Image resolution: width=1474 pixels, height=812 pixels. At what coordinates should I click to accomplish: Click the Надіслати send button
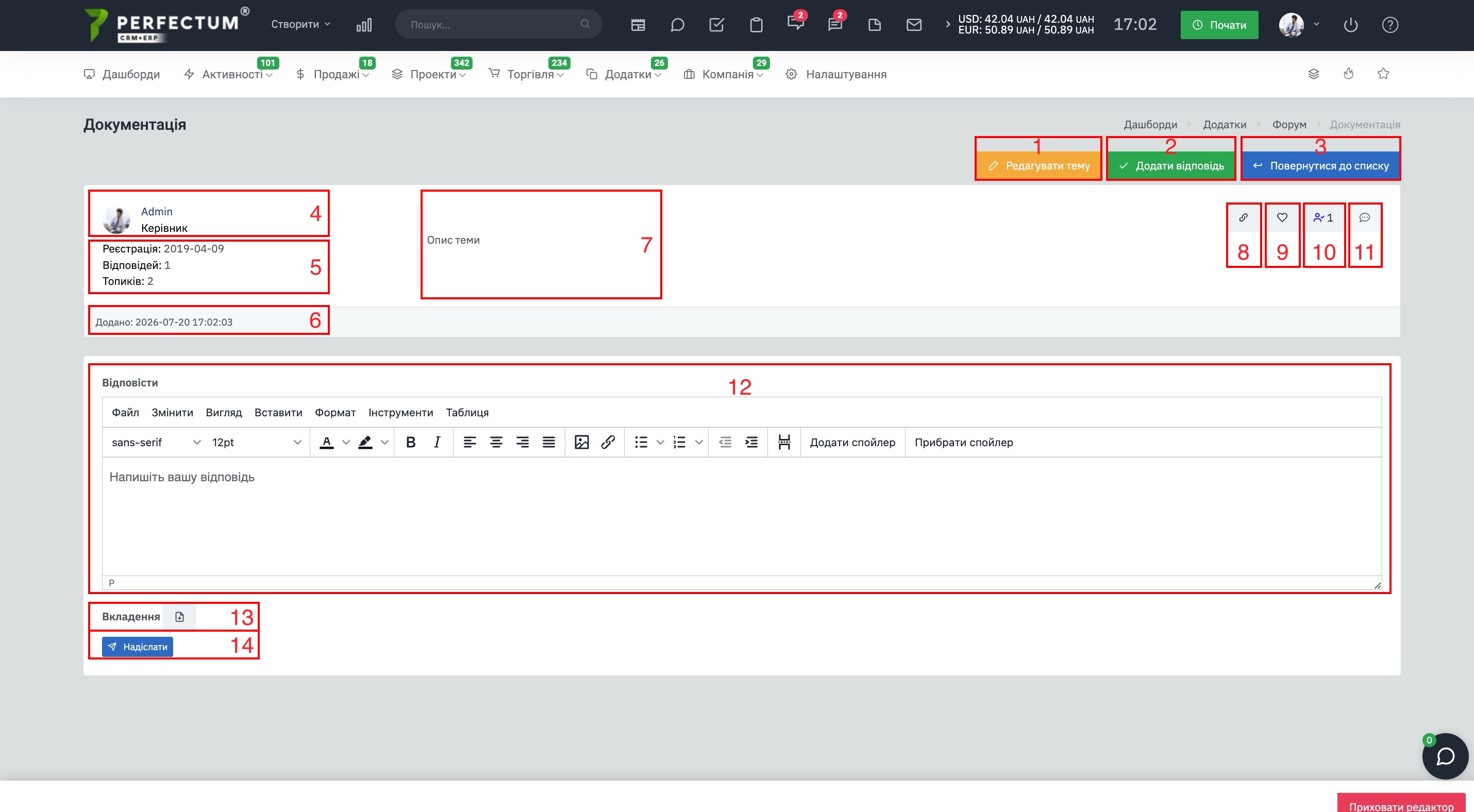click(137, 647)
